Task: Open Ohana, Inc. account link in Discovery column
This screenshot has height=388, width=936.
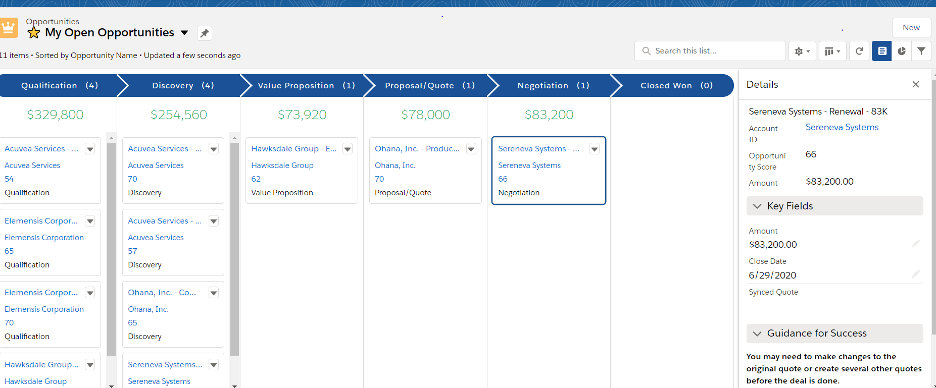Action: tap(148, 309)
